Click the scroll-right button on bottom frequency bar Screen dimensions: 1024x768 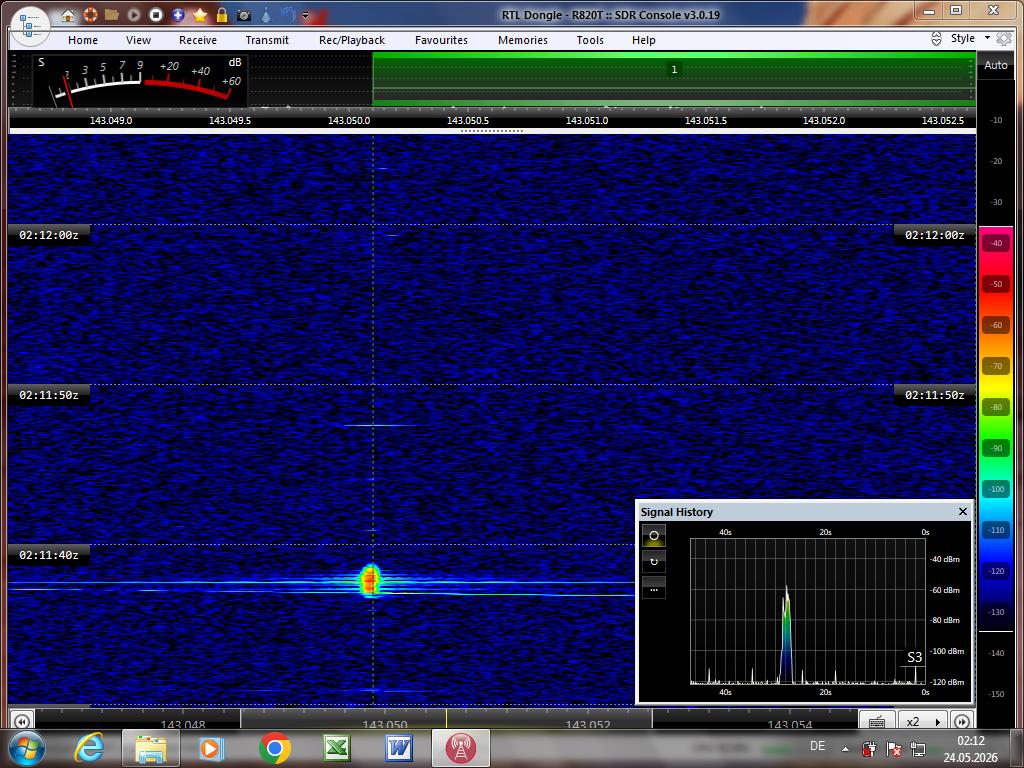click(962, 721)
